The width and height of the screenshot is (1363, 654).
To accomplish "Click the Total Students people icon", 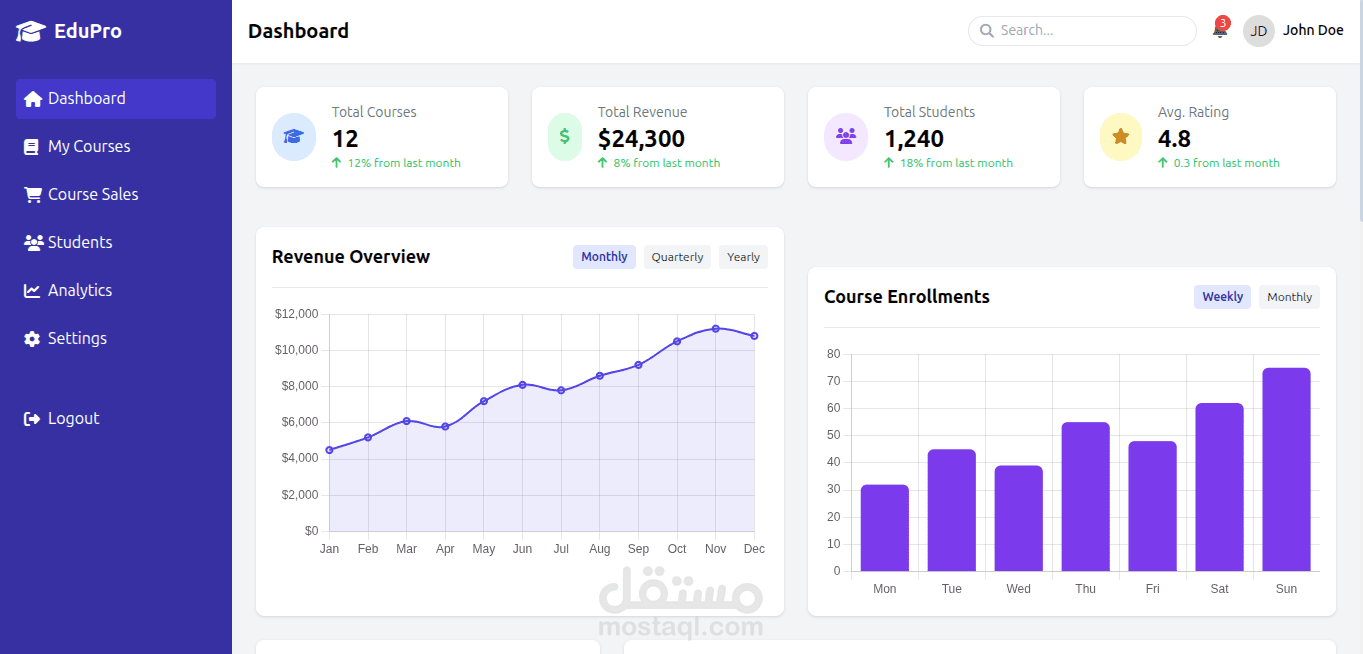I will (845, 137).
